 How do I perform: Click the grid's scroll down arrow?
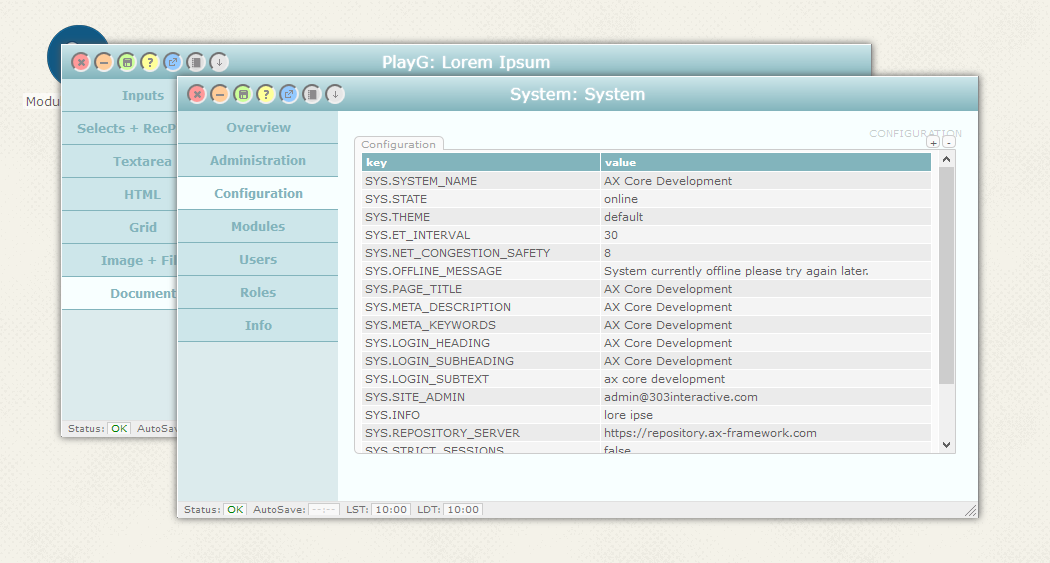pyautogui.click(x=947, y=445)
